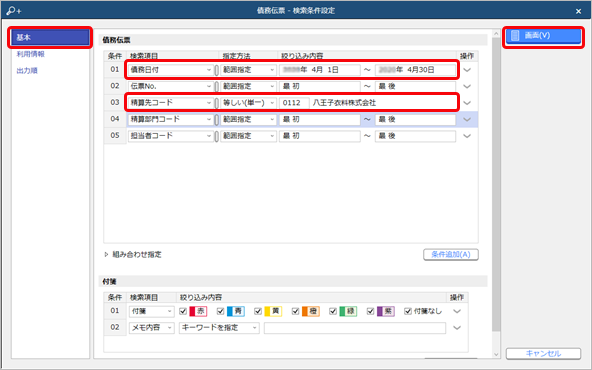Viewport: 592px width, 370px height.
Task: Click the 画面(V) button
Action: pyautogui.click(x=543, y=36)
